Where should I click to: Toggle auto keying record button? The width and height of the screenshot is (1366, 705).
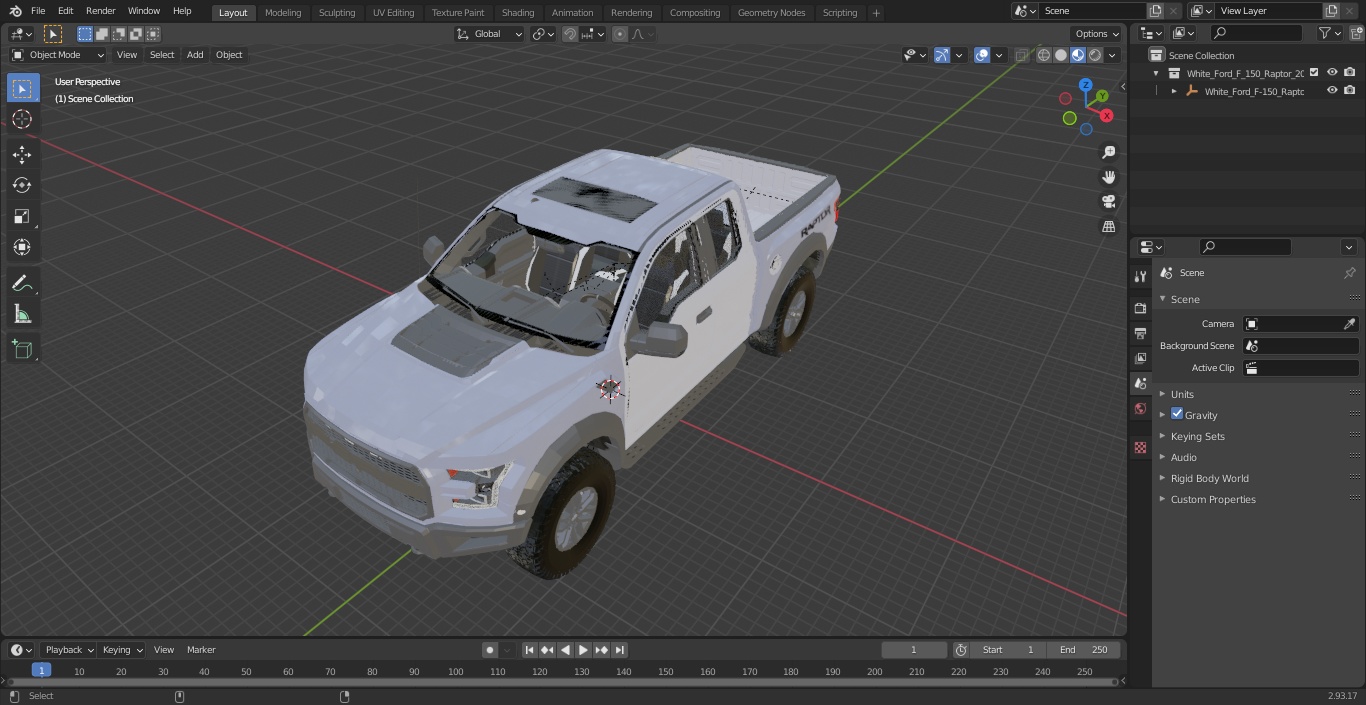[490, 650]
